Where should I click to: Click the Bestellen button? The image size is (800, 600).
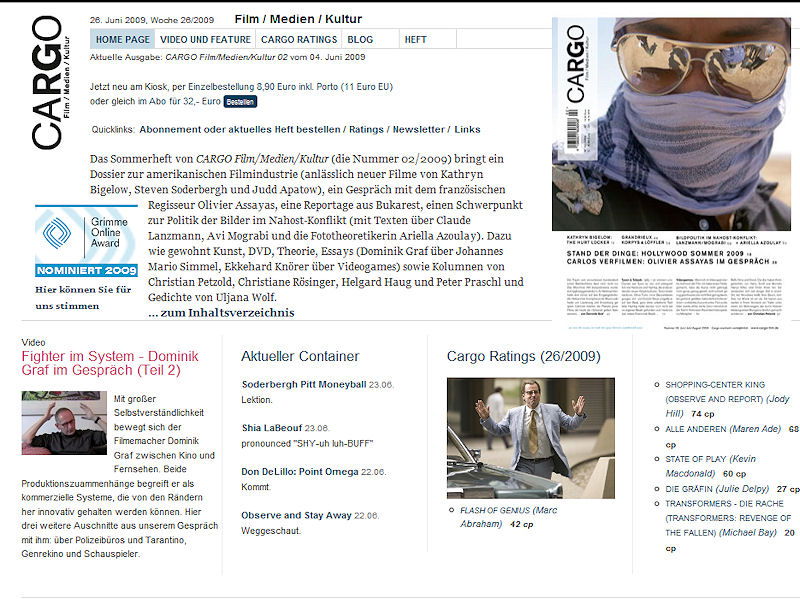click(240, 102)
